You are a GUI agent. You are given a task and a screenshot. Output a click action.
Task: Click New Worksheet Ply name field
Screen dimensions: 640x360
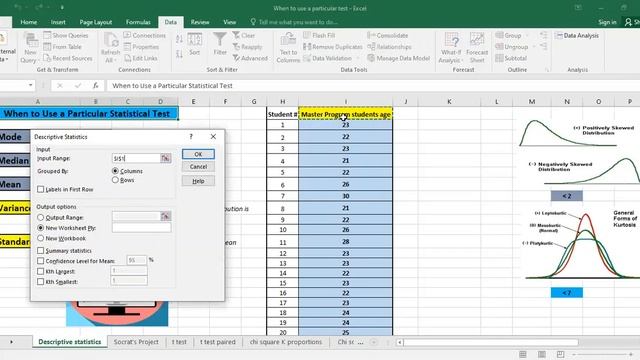142,228
